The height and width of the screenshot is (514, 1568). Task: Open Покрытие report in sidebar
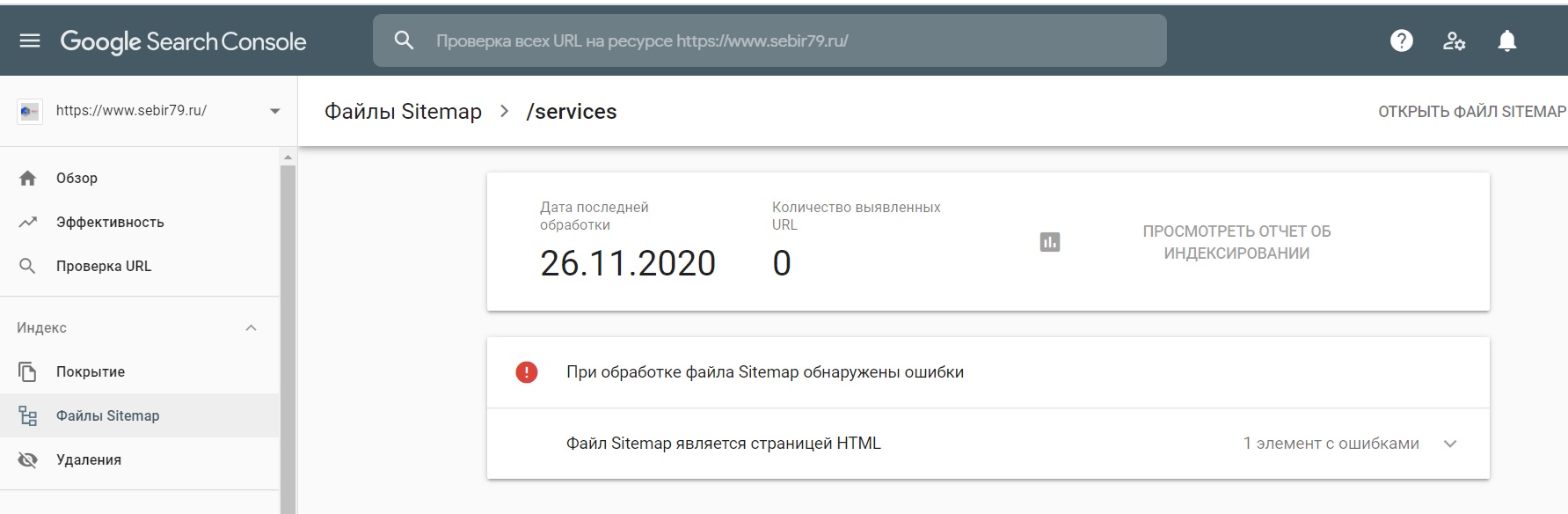coord(91,372)
